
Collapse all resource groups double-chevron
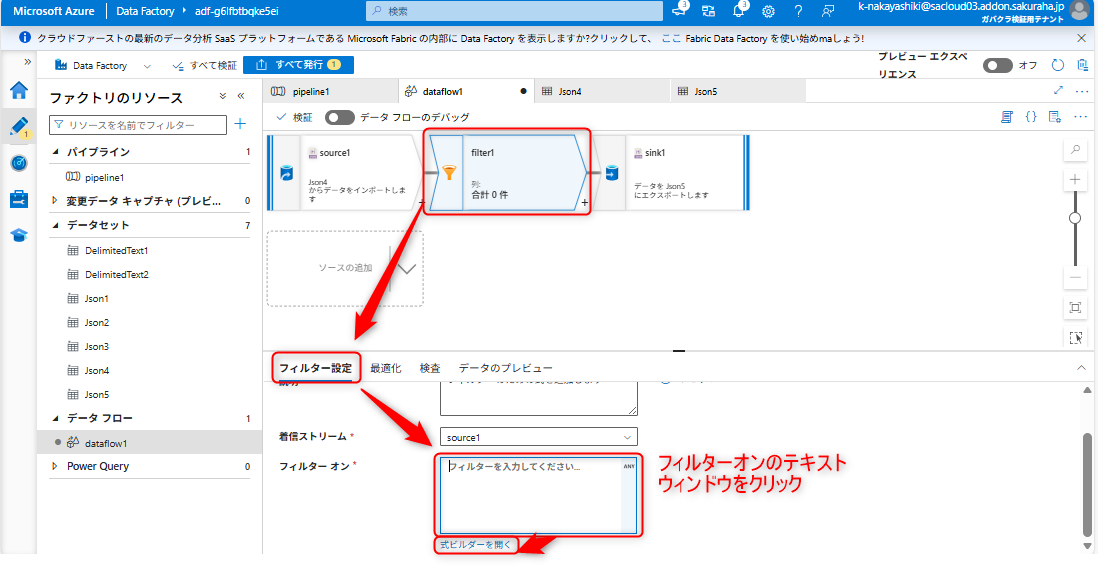[x=223, y=96]
